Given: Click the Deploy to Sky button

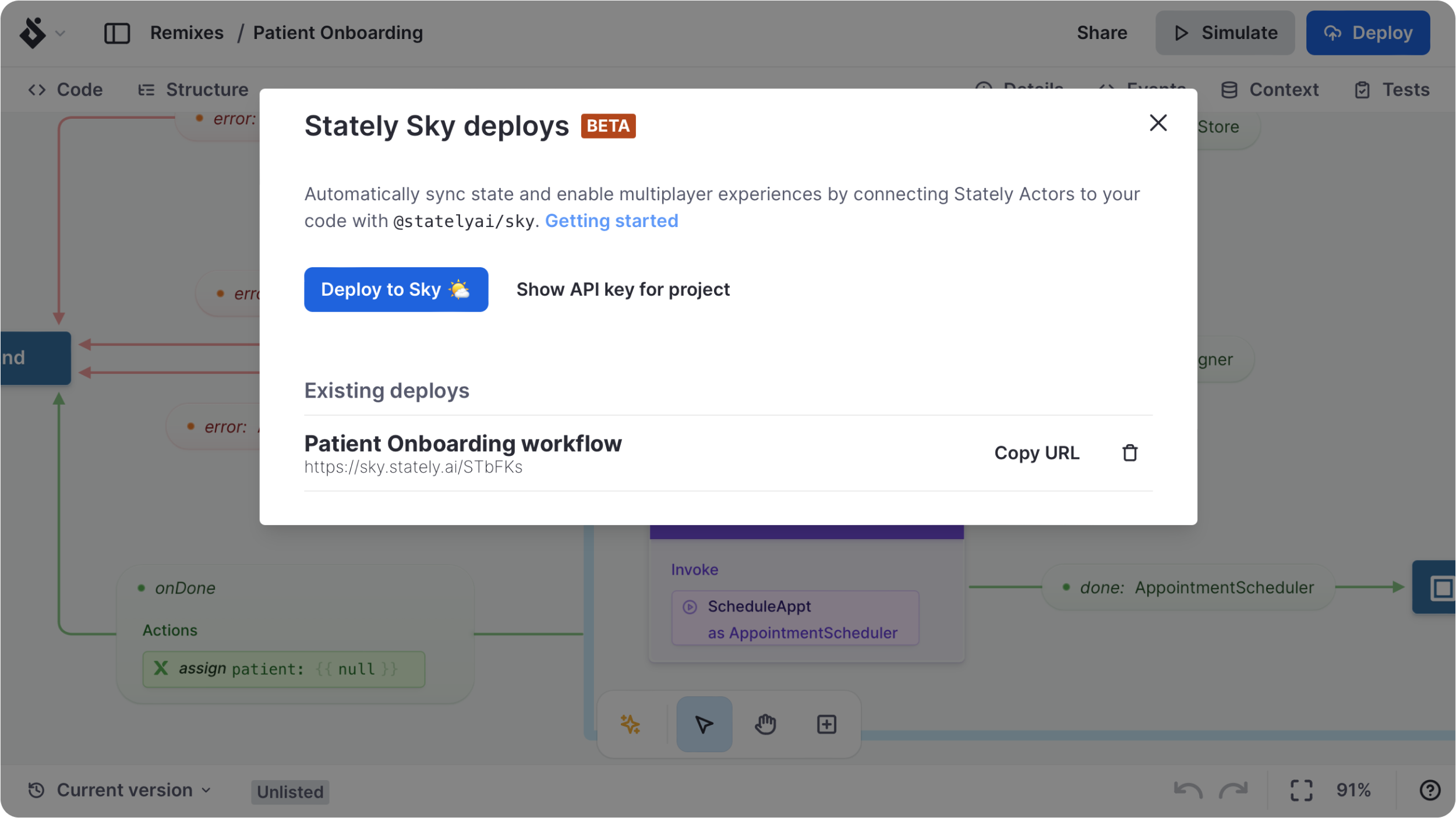Looking at the screenshot, I should click(x=395, y=289).
